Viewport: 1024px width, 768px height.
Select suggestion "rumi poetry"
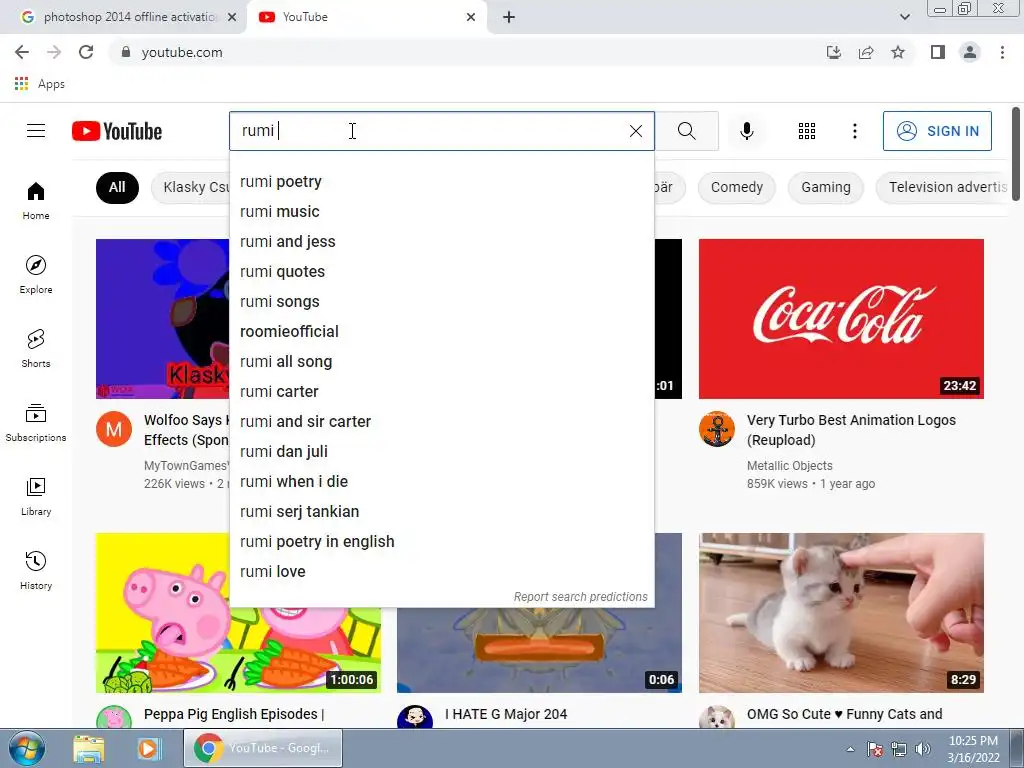pos(442,182)
